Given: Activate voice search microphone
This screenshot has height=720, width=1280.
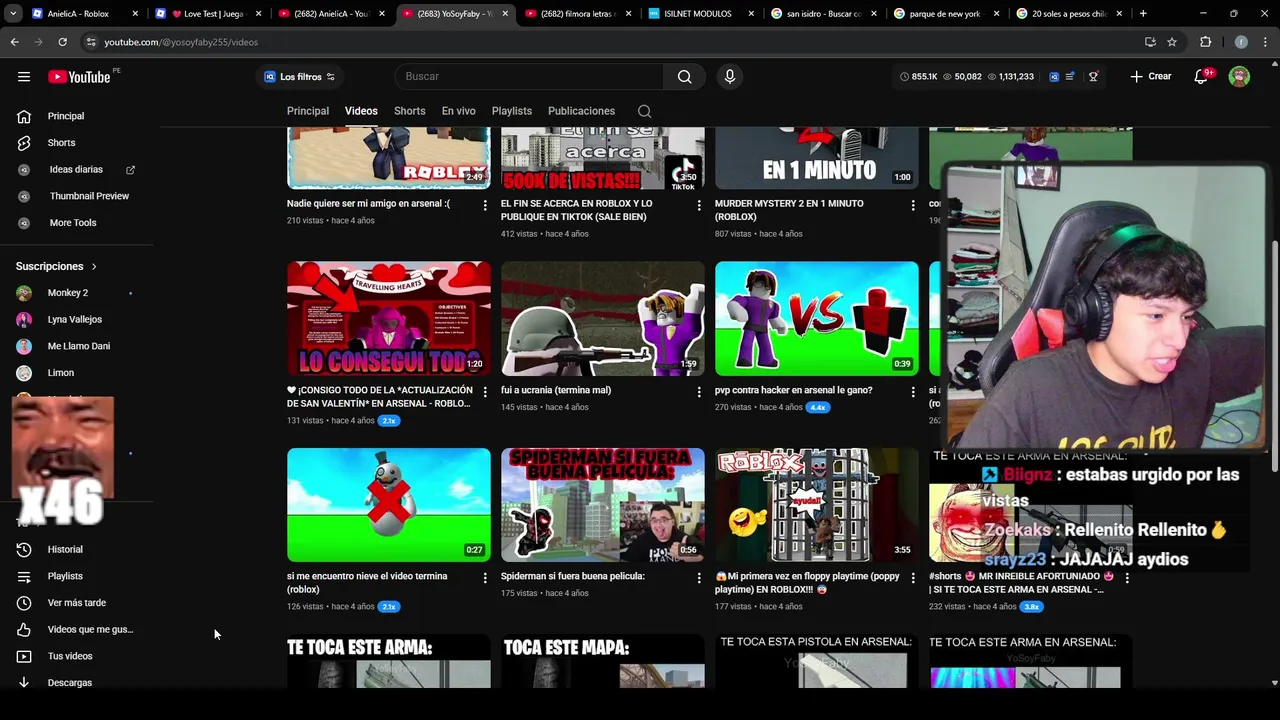Looking at the screenshot, I should (x=730, y=76).
